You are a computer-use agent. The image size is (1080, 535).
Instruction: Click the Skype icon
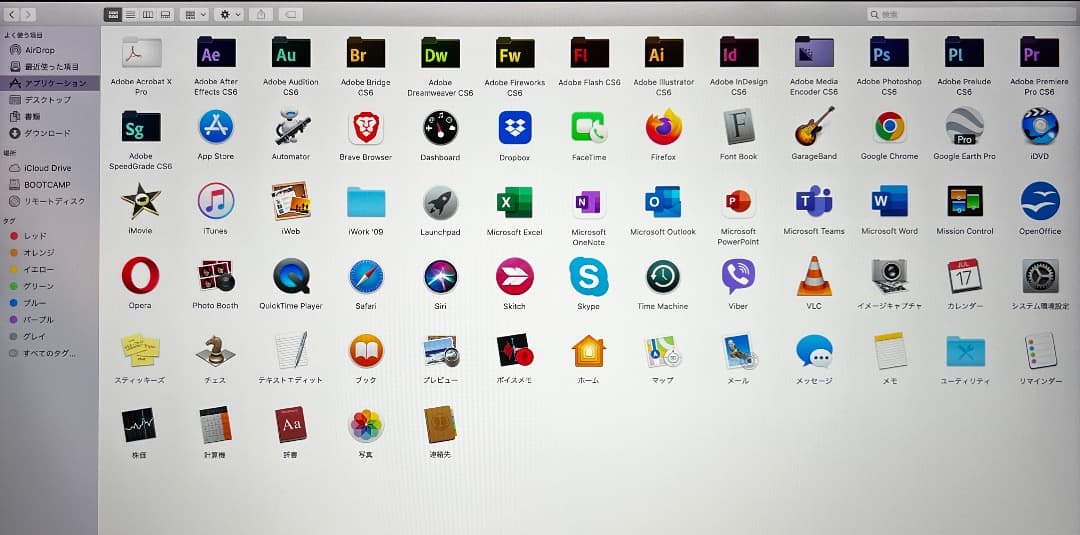click(x=589, y=276)
